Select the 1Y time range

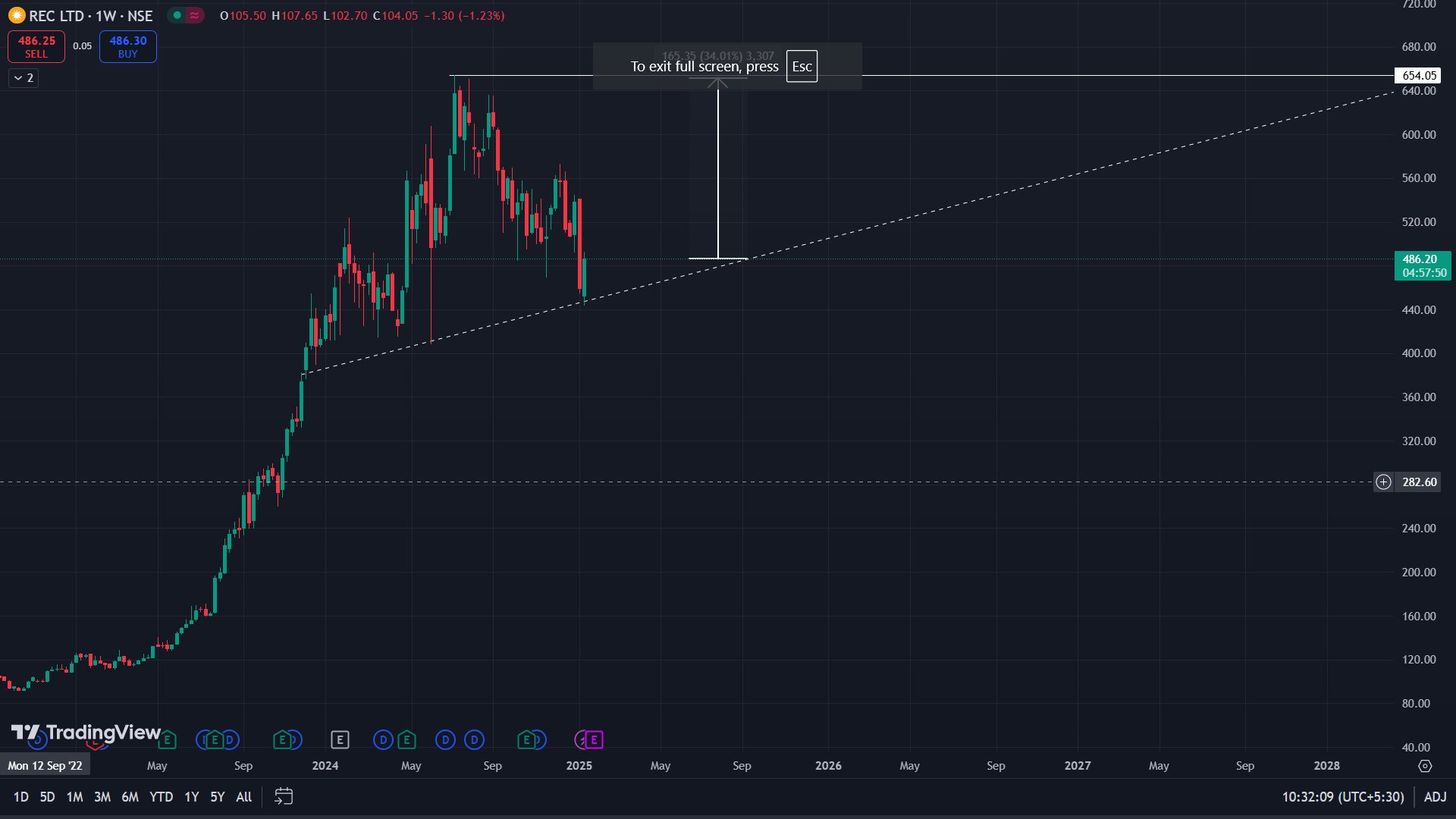click(x=192, y=796)
